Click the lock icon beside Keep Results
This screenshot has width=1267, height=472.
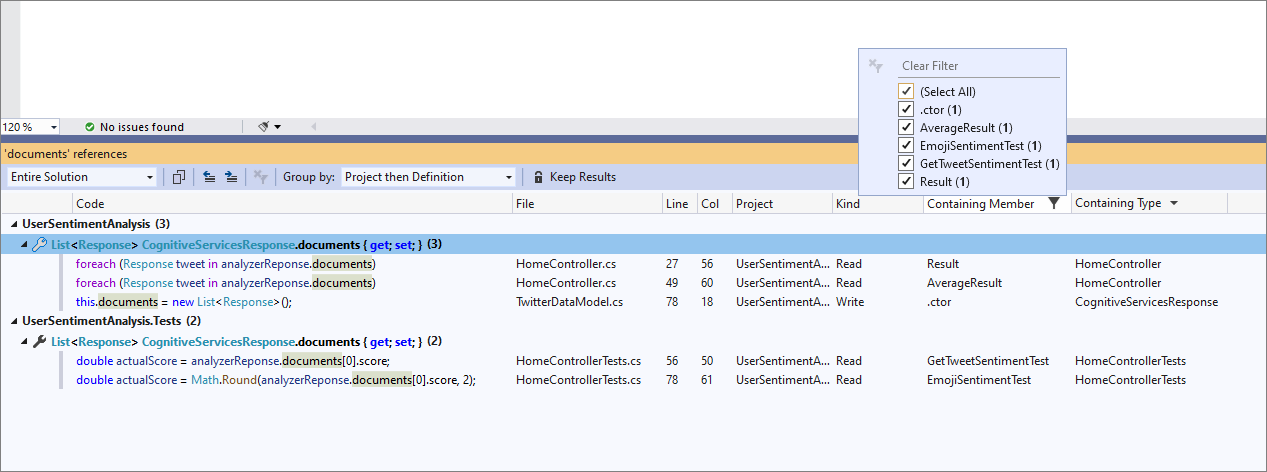click(538, 177)
